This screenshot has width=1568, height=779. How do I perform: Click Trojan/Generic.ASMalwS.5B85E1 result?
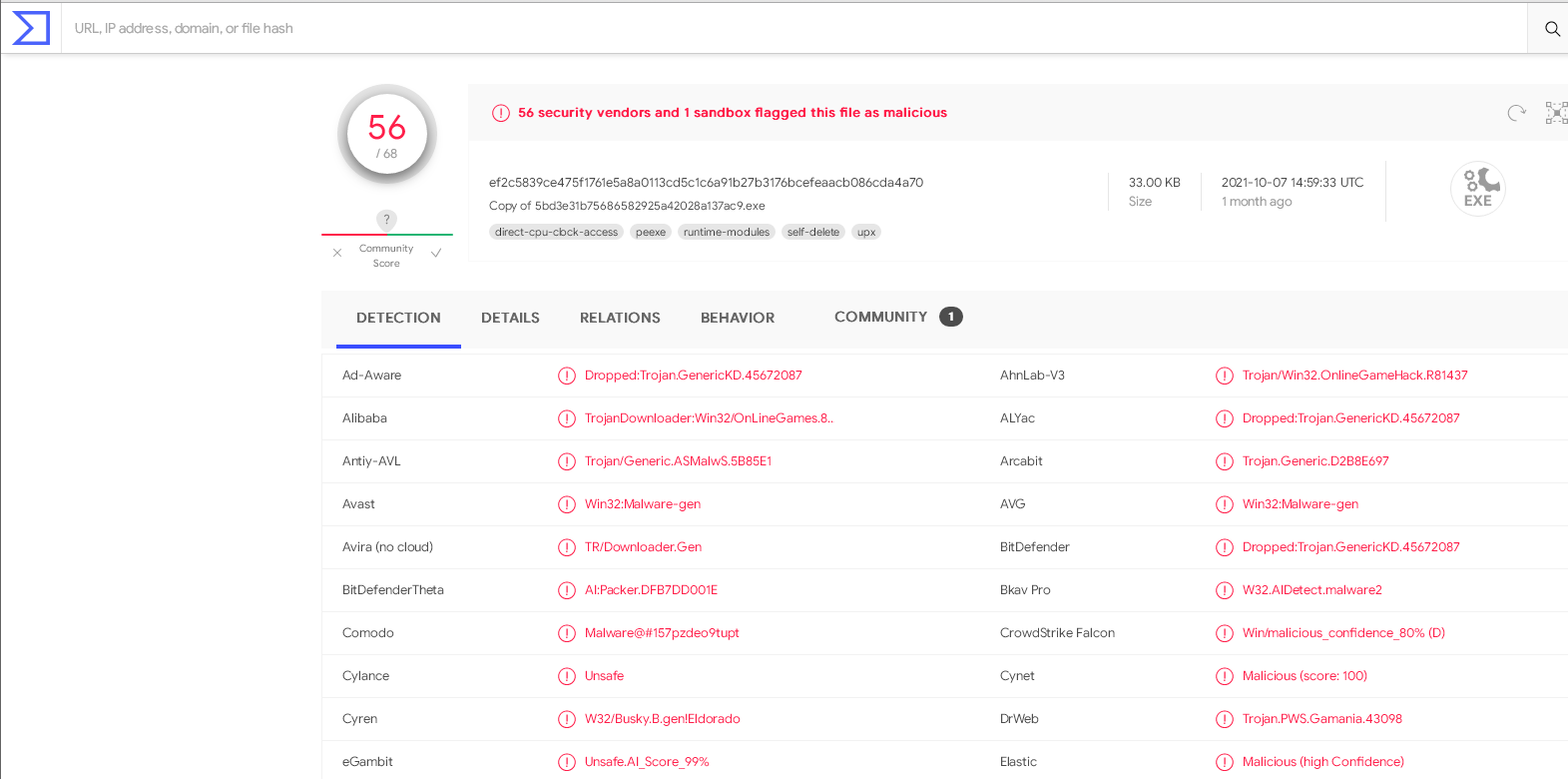[x=678, y=461]
